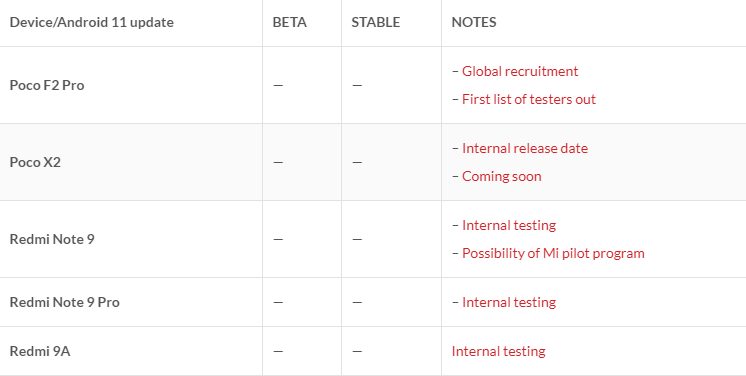
Task: Open Possibility of Mi pilot program link
Action: click(x=553, y=254)
